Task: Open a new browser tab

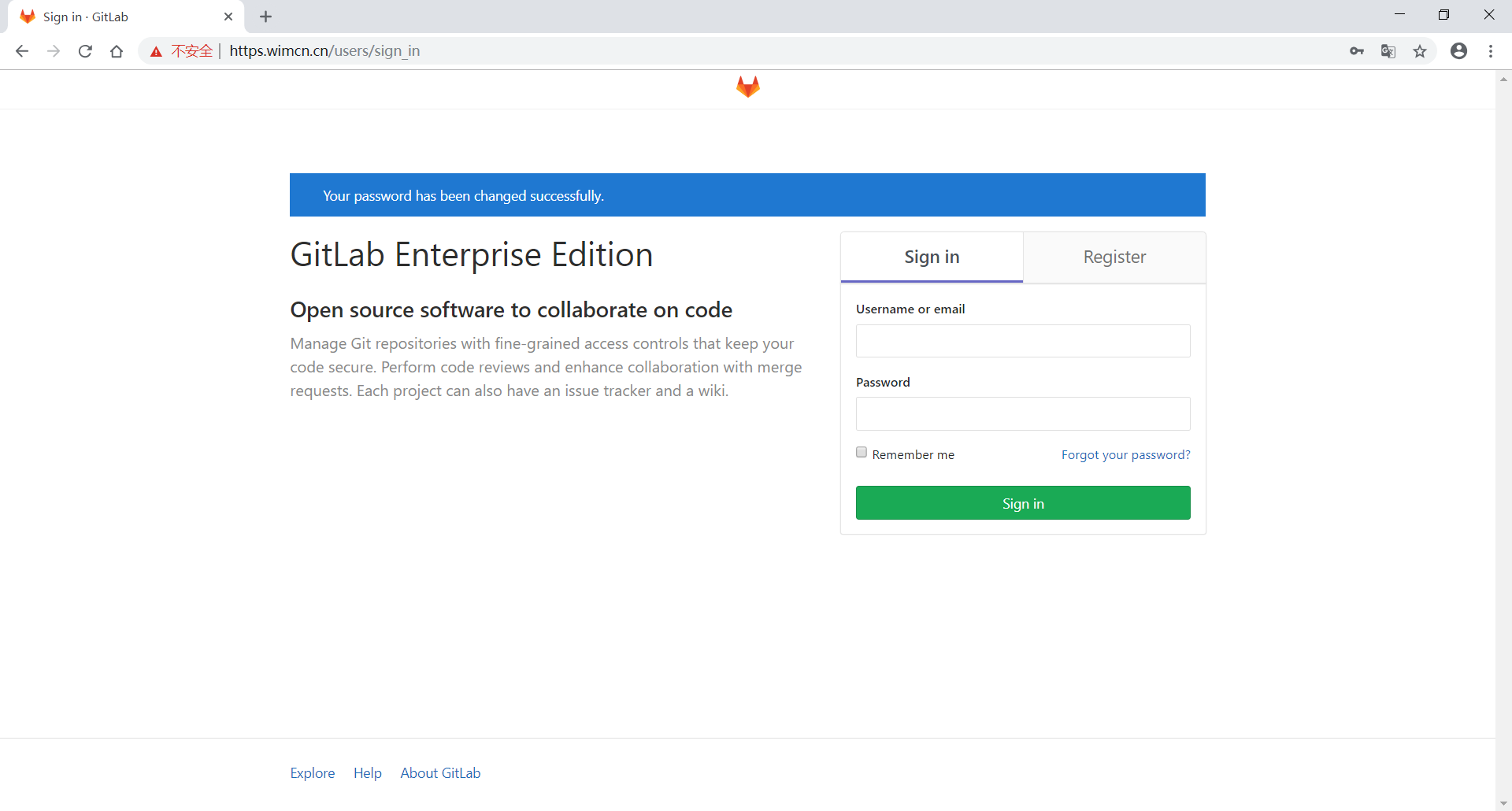Action: pos(265,17)
